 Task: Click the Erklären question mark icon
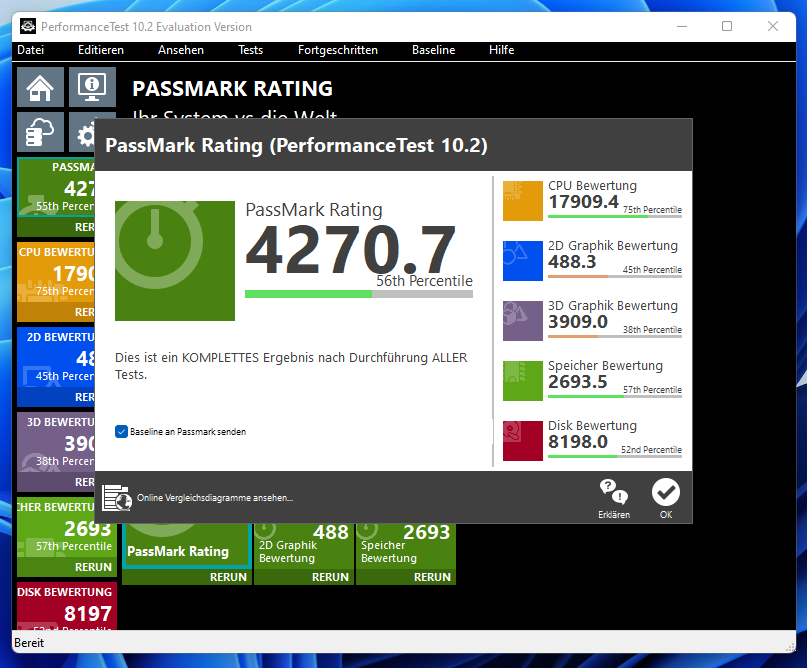pos(613,491)
